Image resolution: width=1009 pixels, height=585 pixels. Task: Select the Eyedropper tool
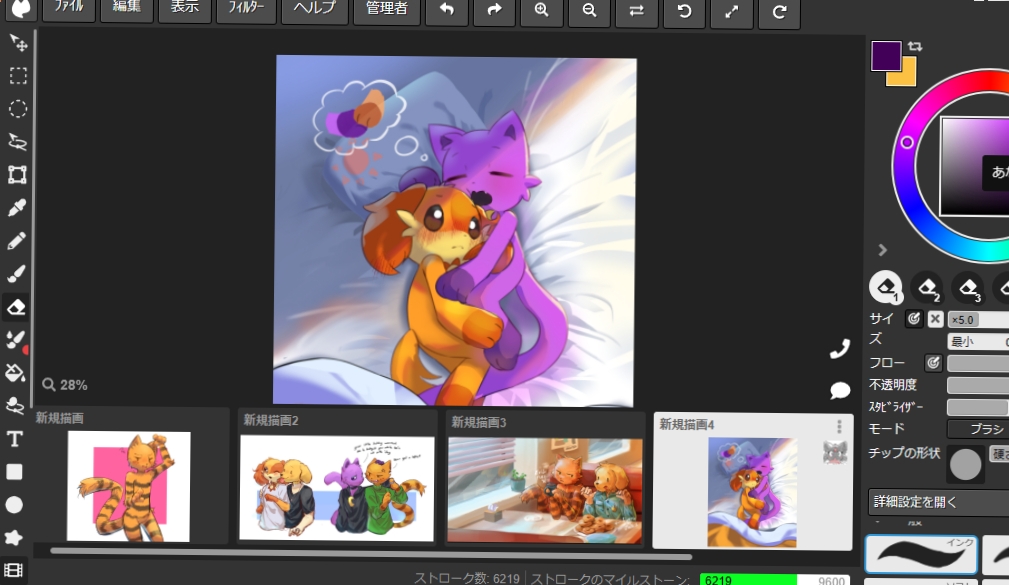[x=16, y=208]
